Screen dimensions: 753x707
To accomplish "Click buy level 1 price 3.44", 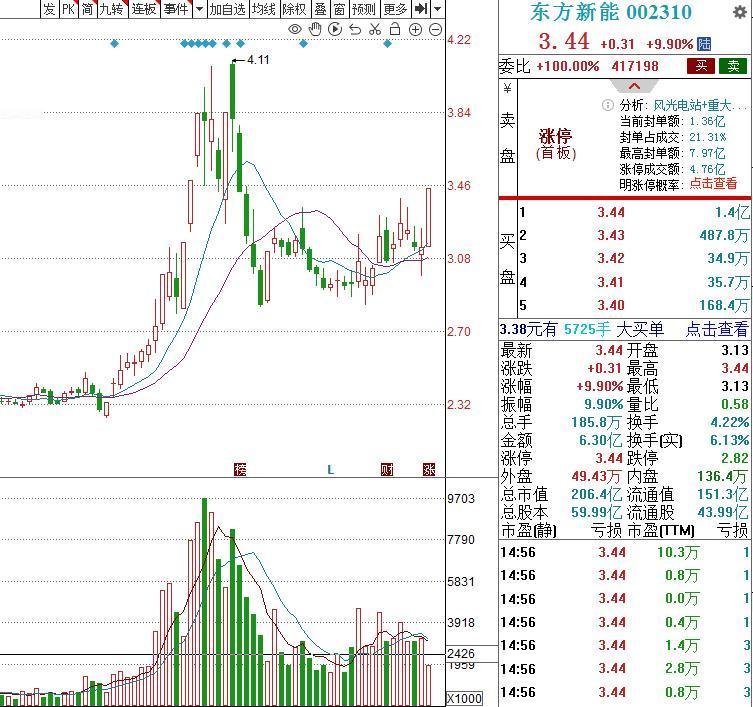I will (x=611, y=212).
